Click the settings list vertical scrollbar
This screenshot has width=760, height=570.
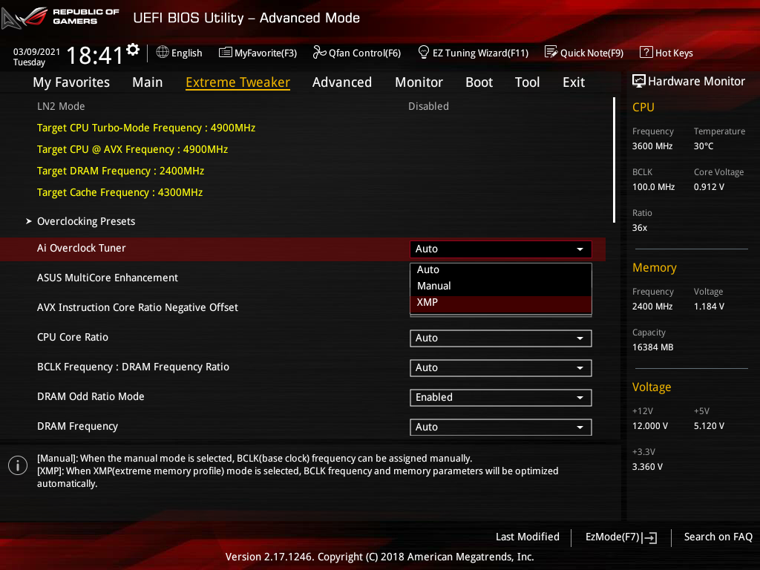614,160
